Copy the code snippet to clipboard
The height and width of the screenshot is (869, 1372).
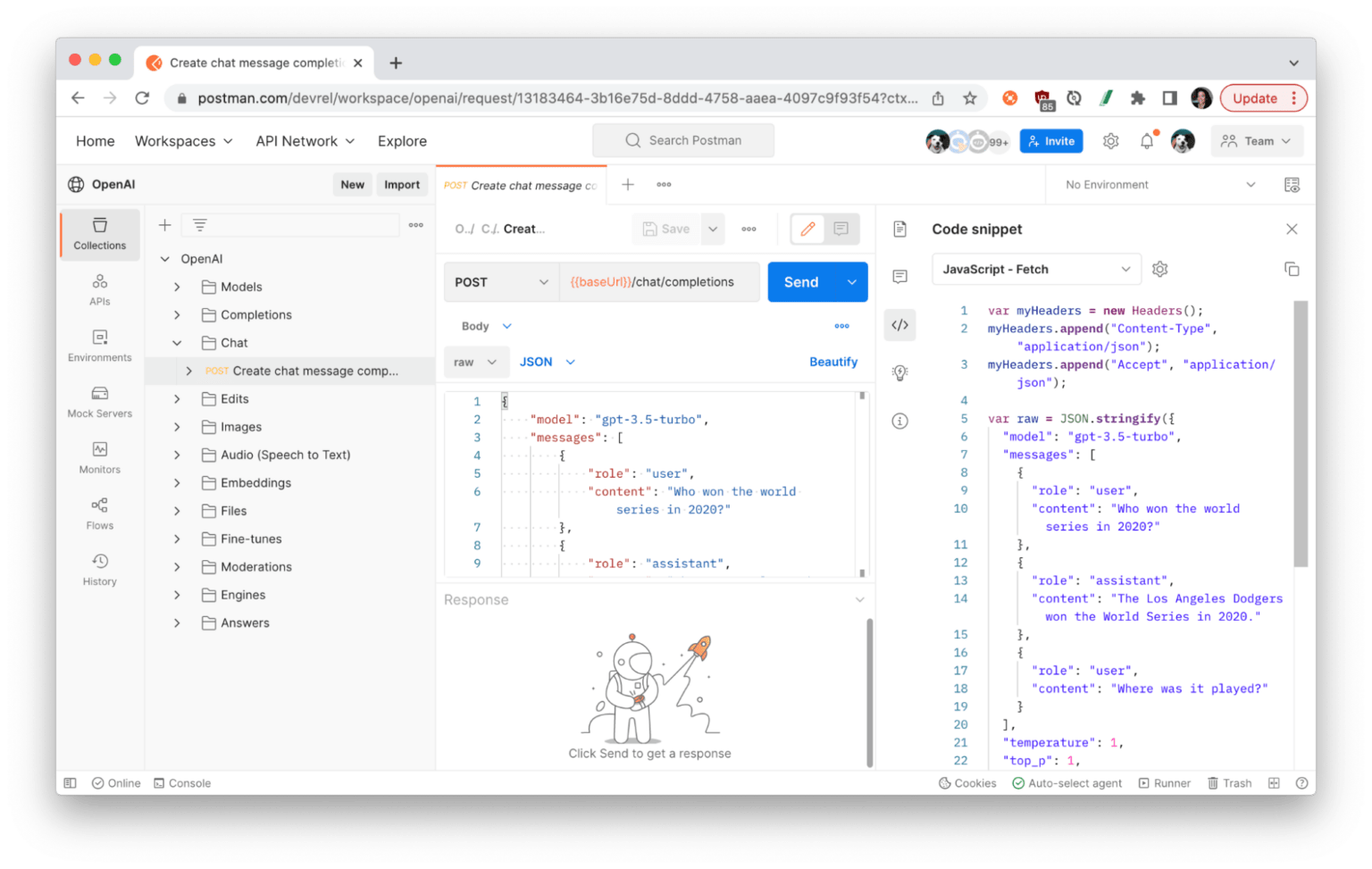point(1292,269)
